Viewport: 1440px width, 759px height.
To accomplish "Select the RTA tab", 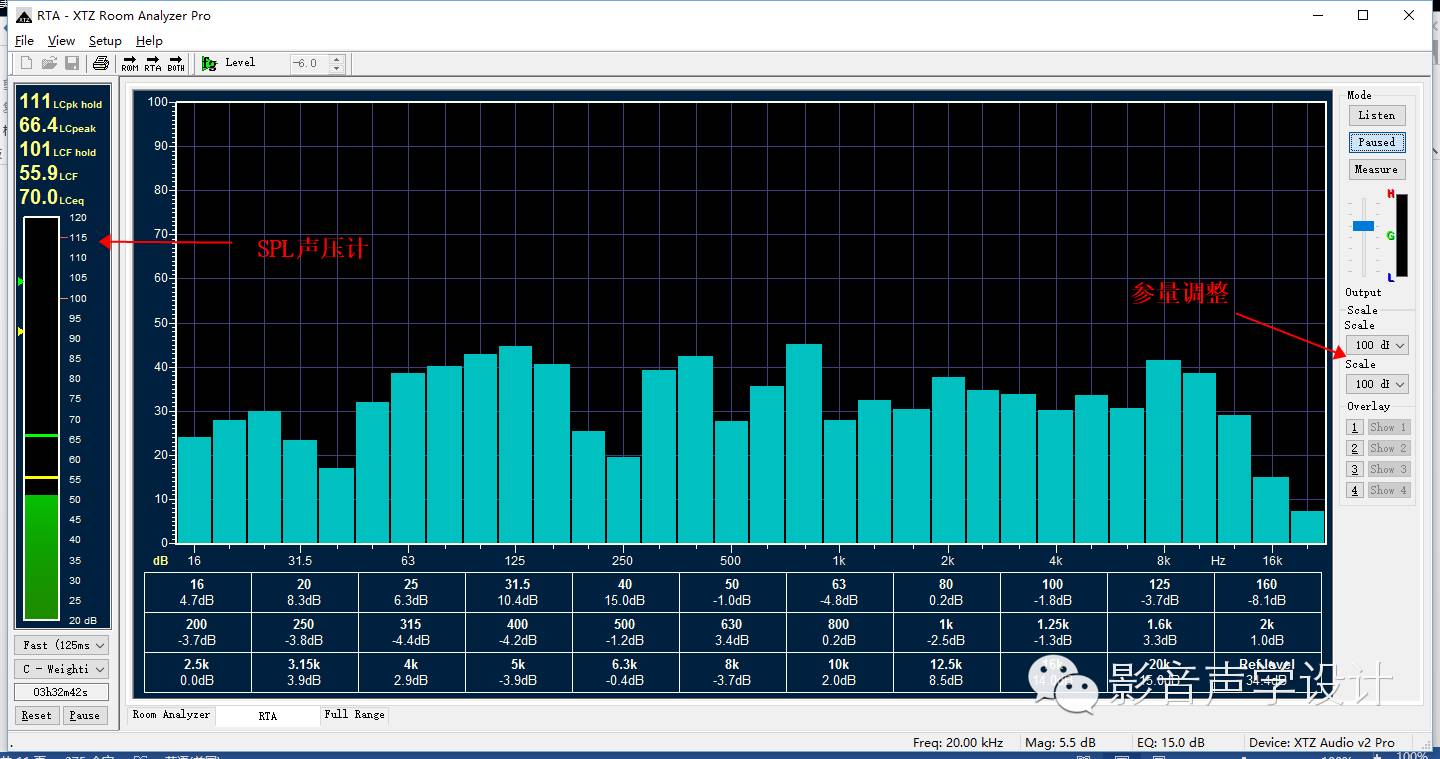I will 268,716.
